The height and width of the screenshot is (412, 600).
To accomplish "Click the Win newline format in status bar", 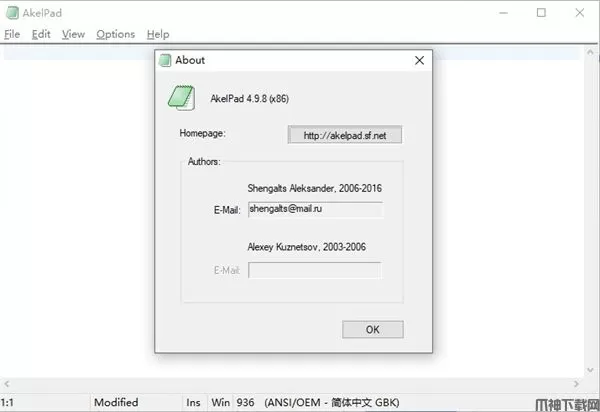I will 220,402.
